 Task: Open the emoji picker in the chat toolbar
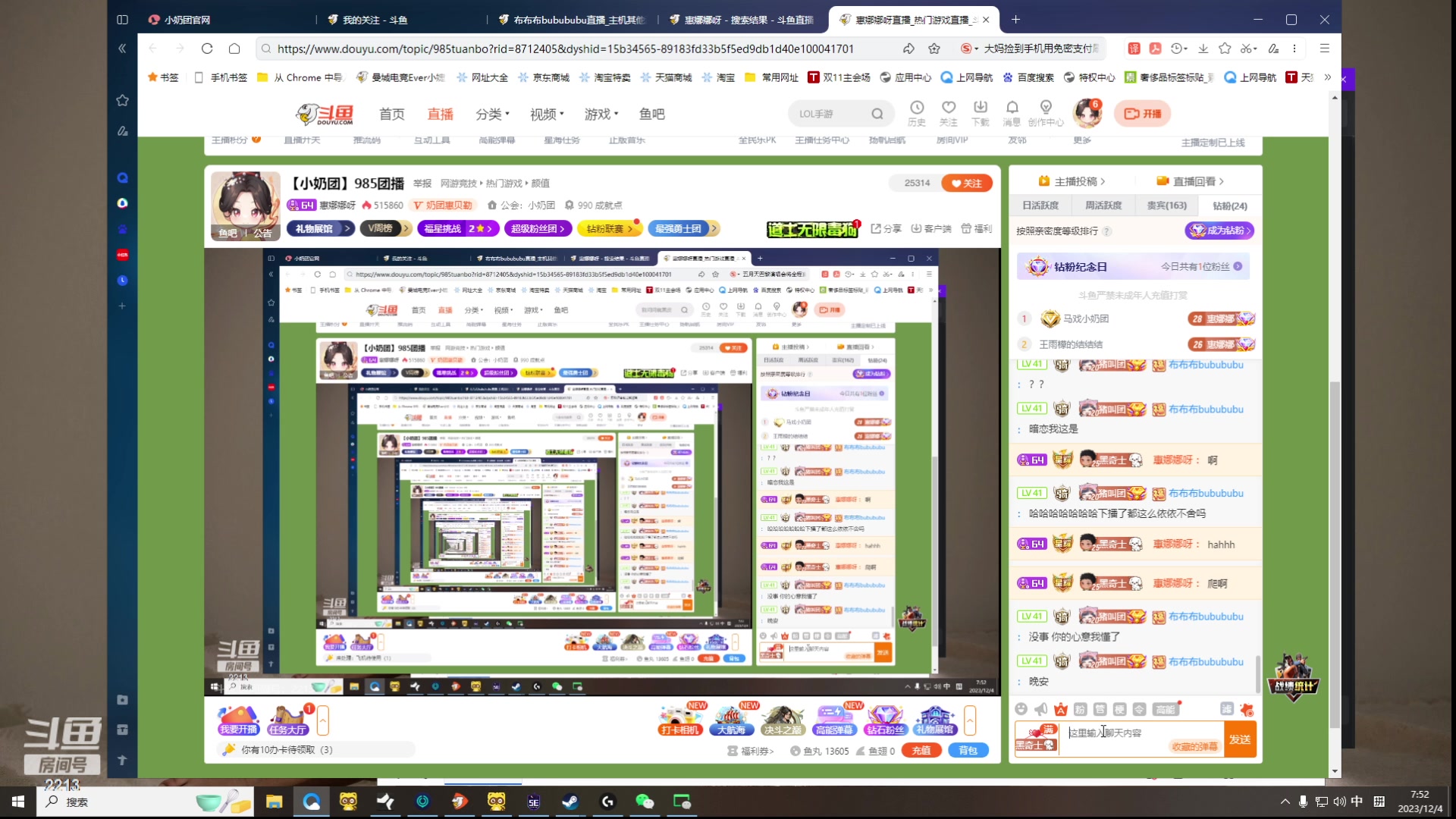point(1022,708)
